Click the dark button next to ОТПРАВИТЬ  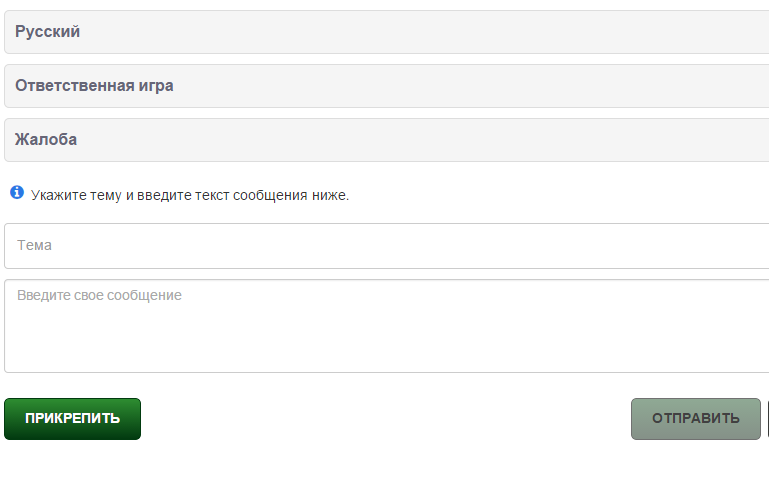tap(768, 419)
